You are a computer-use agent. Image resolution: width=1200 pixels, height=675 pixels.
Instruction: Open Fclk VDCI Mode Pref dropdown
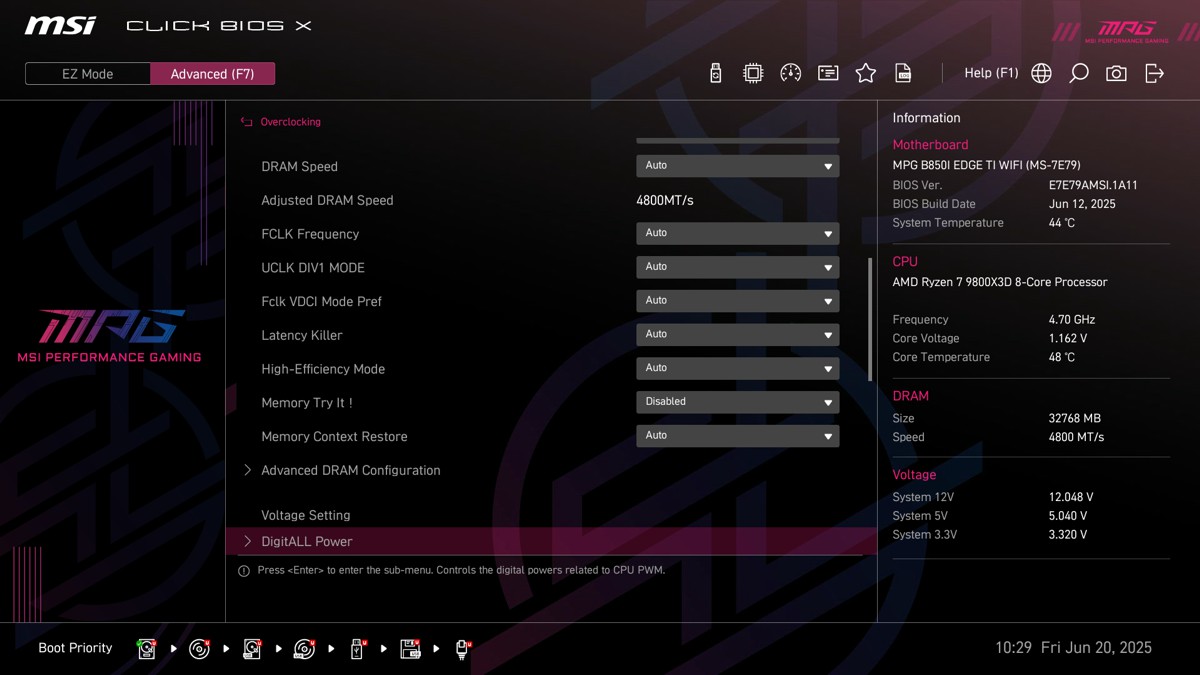[x=738, y=301]
